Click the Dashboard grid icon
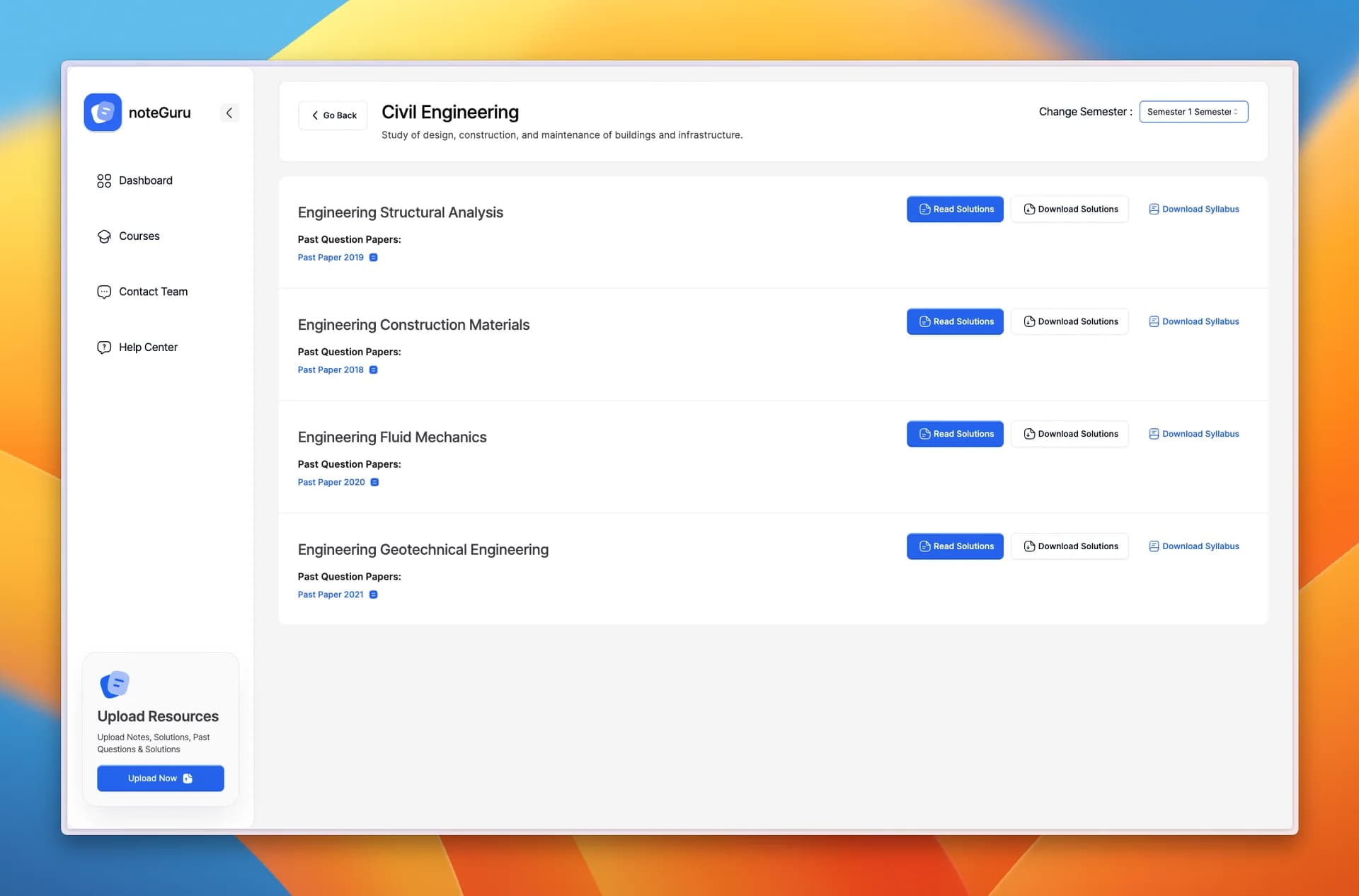The image size is (1359, 896). (104, 181)
